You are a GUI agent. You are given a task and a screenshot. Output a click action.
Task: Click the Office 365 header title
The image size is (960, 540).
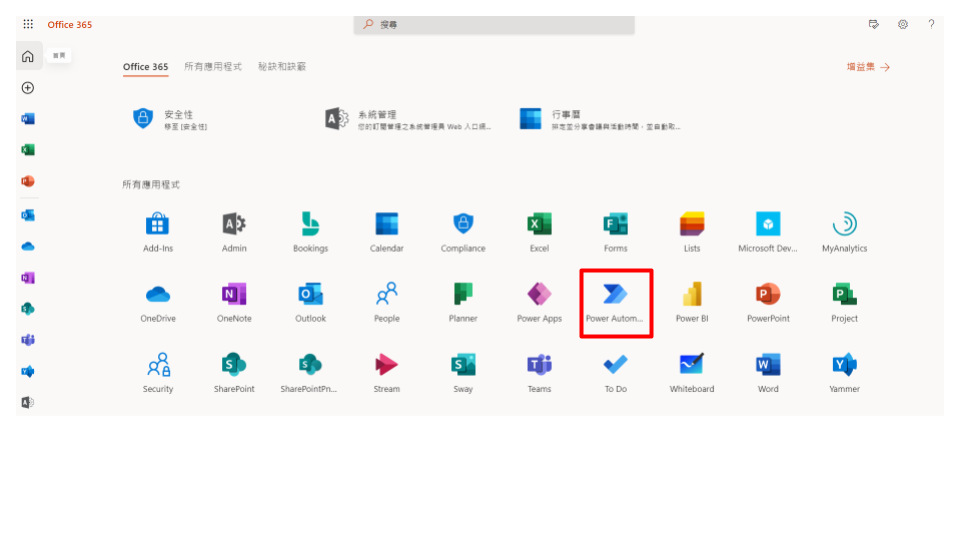[70, 24]
